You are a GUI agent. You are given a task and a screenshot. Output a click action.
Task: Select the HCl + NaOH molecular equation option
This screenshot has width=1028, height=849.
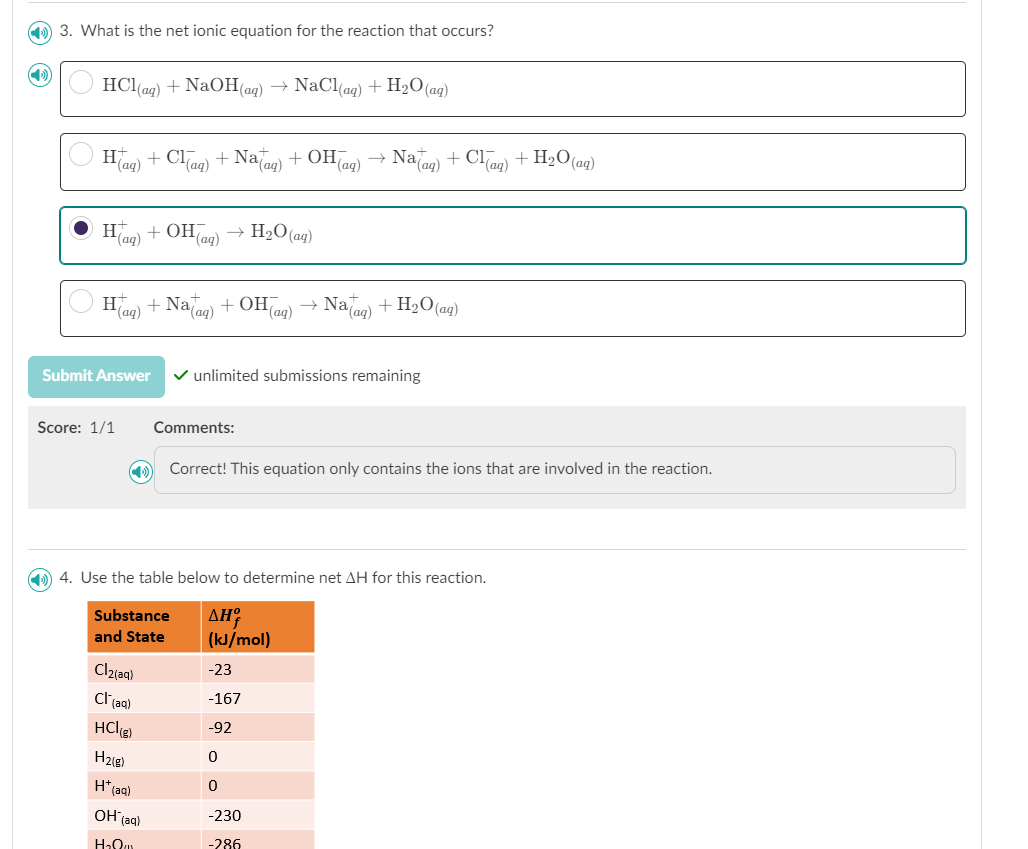80,84
